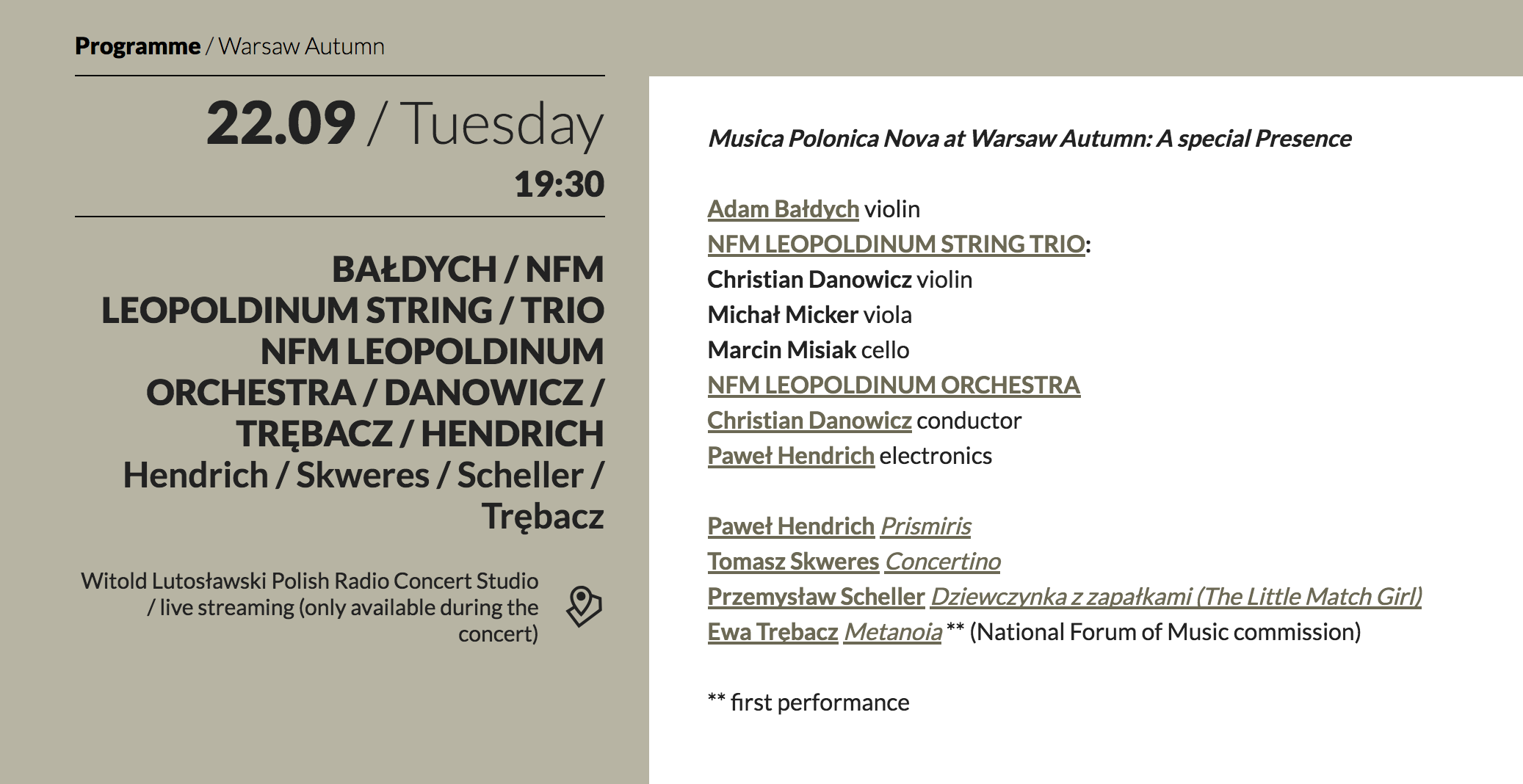Viewport: 1523px width, 784px height.
Task: Open Paweł Hendrich electronics performer link
Action: coord(791,456)
